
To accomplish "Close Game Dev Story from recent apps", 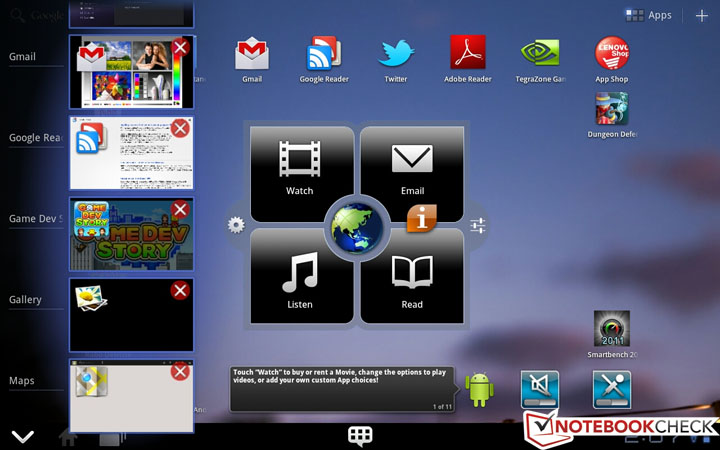I will (180, 209).
